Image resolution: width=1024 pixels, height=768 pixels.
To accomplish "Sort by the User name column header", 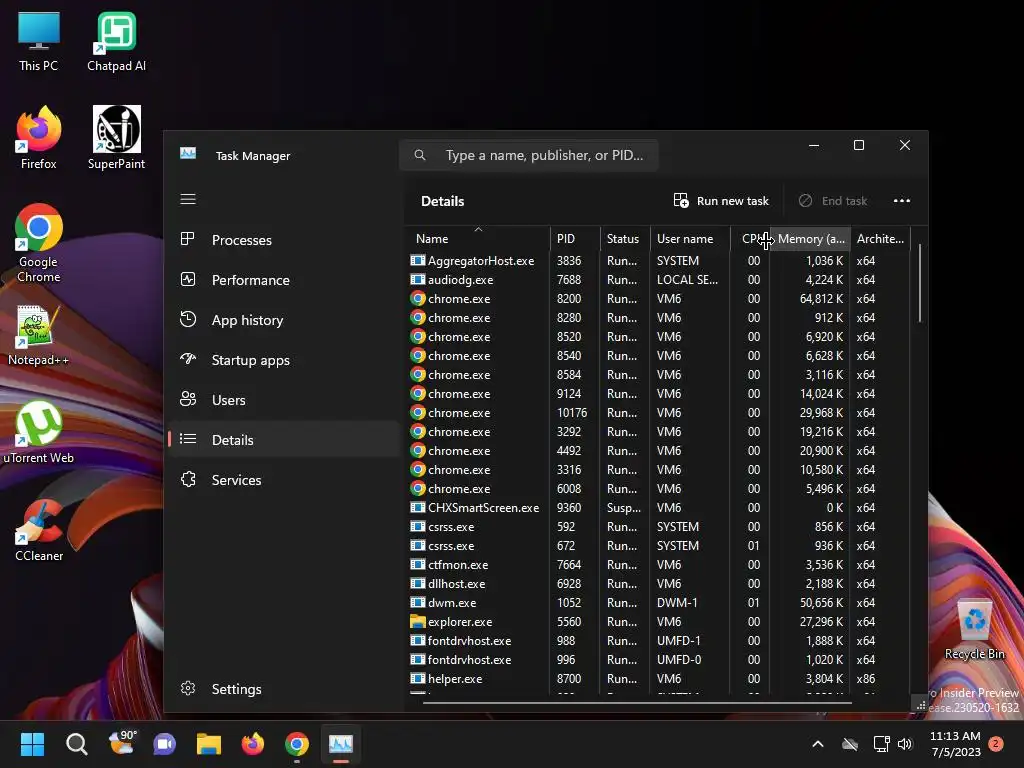I will 690,238.
